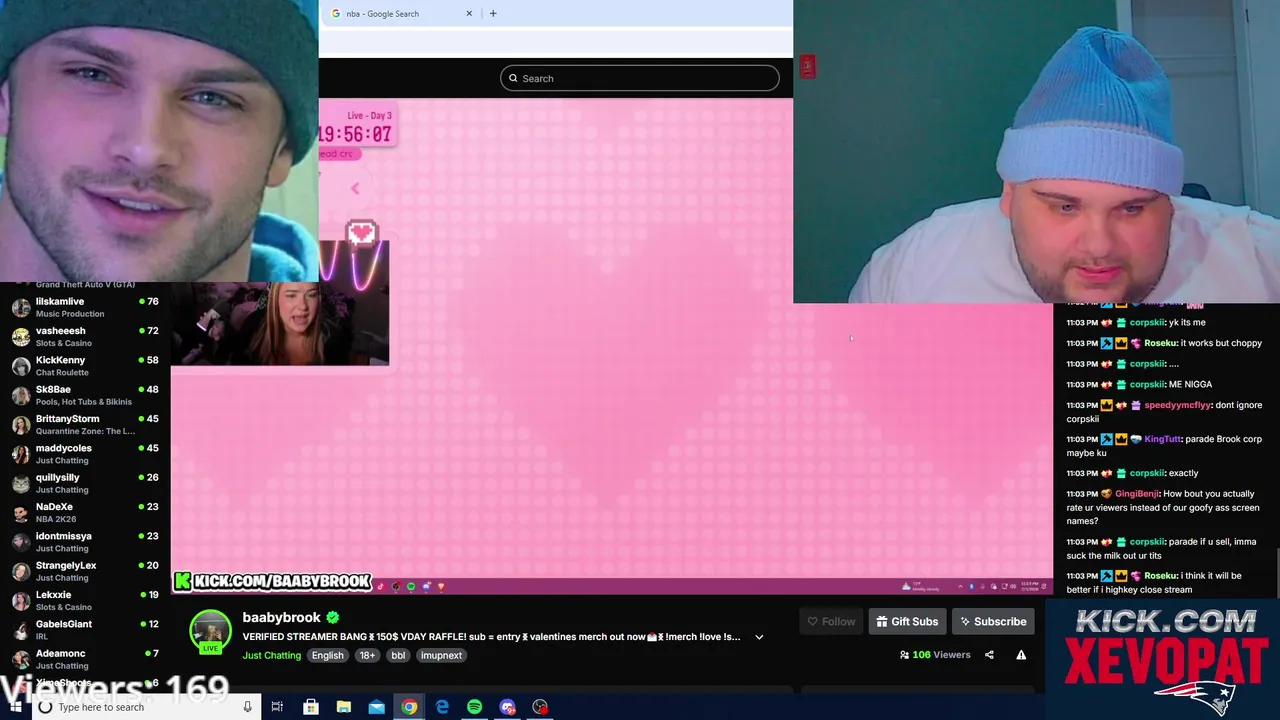Select the nba - Google Search tab
Screen dimensions: 1280x720
point(400,13)
